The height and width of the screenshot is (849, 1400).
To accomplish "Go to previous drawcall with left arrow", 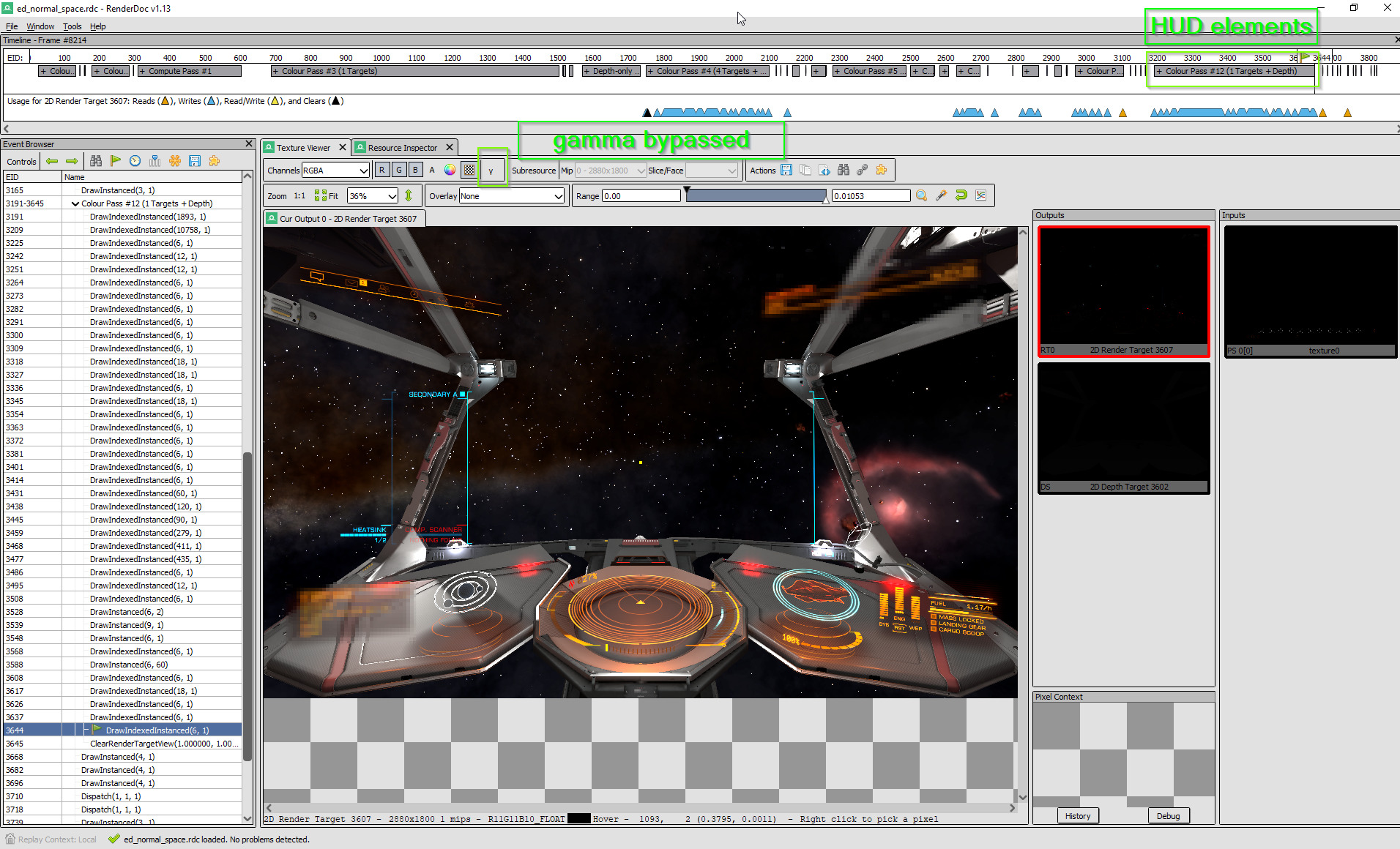I will (x=52, y=161).
